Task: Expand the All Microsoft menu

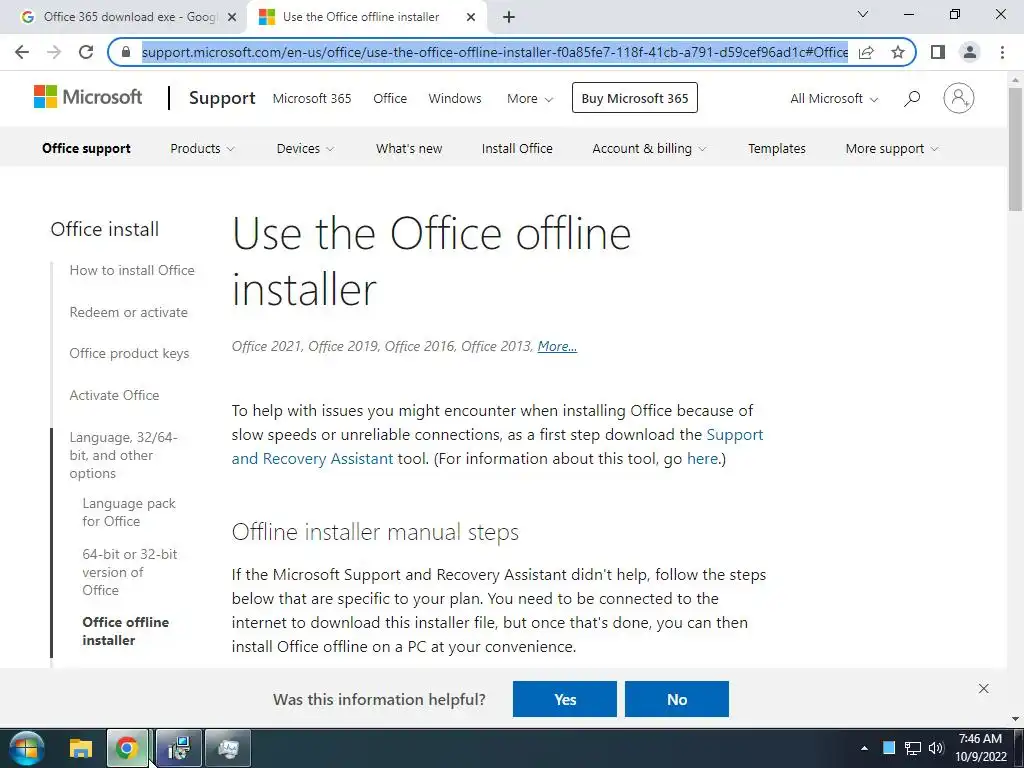Action: (834, 99)
